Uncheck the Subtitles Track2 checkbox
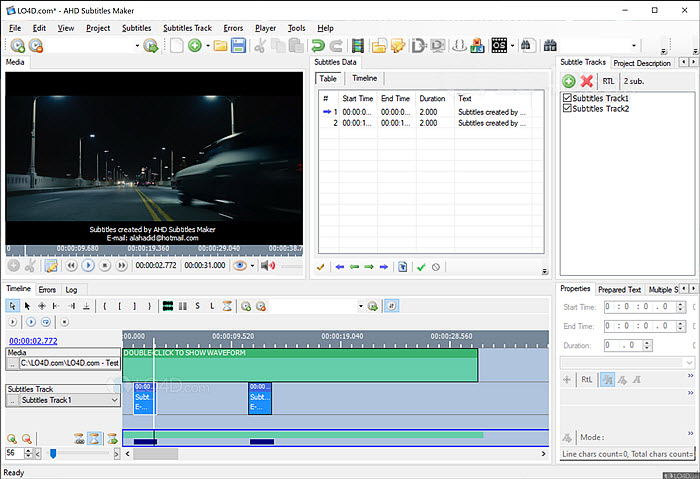Image resolution: width=700 pixels, height=479 pixels. [x=567, y=108]
